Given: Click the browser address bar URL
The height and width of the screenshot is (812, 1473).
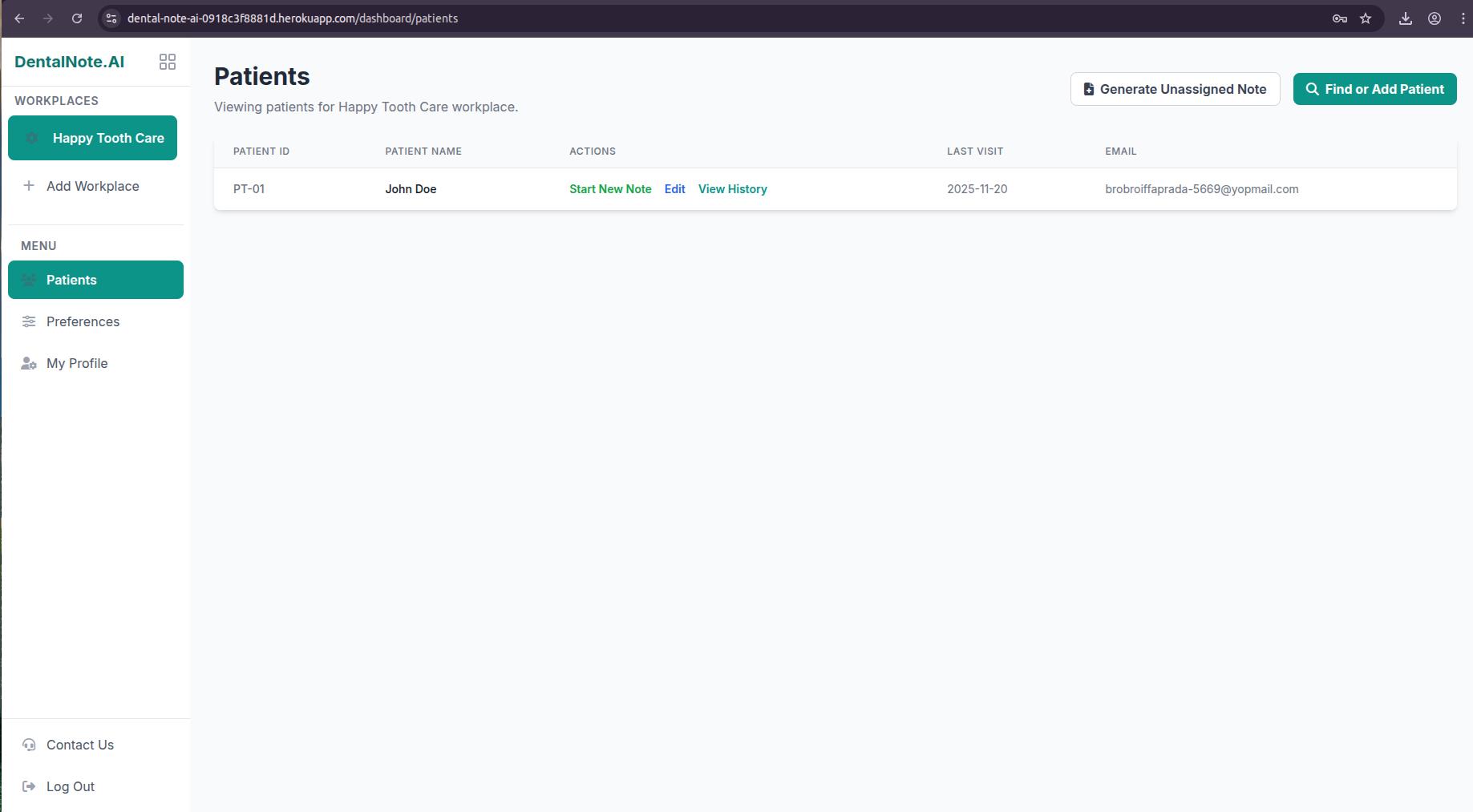Looking at the screenshot, I should click(x=293, y=18).
